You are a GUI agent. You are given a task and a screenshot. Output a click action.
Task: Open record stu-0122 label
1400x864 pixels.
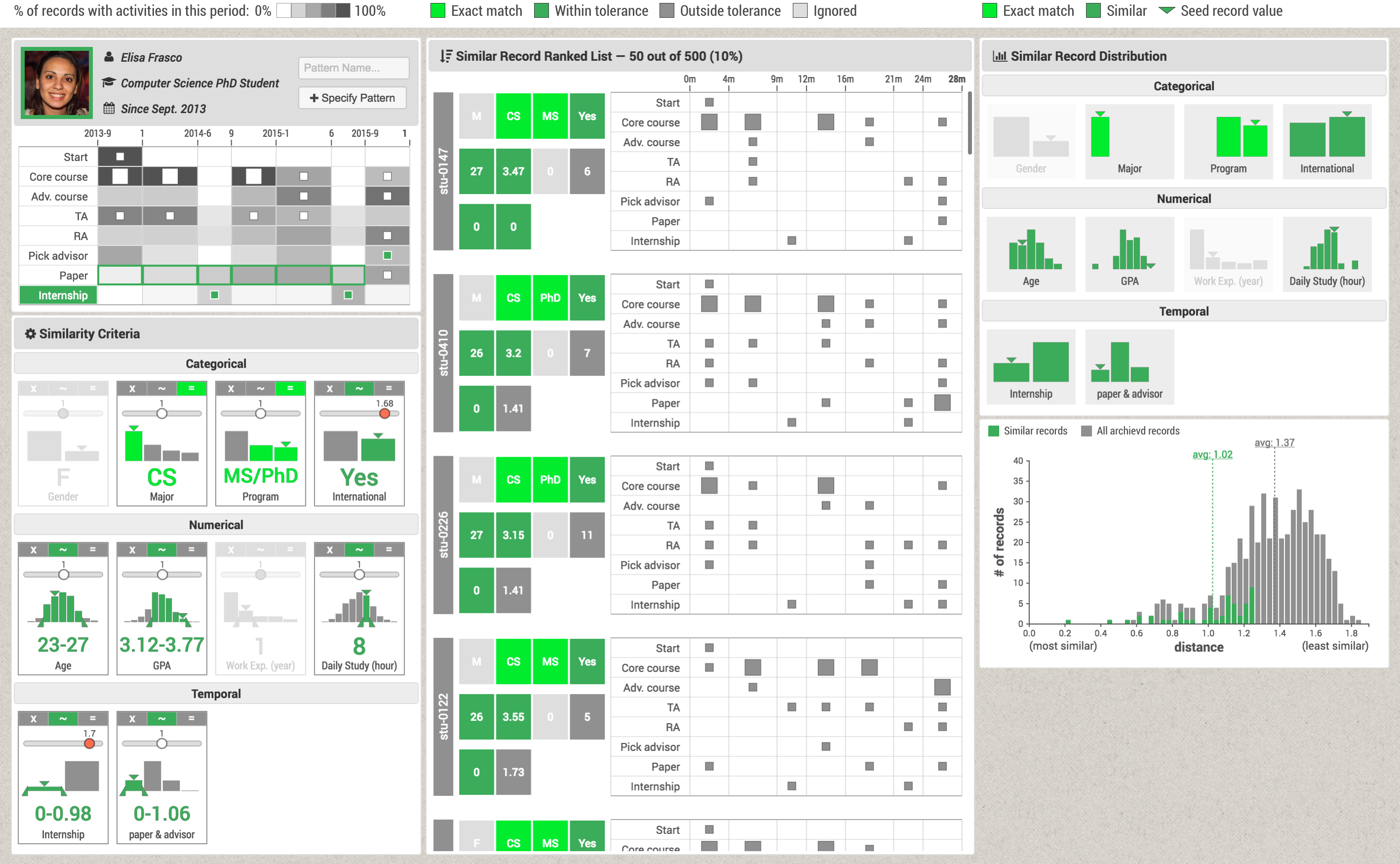[443, 716]
